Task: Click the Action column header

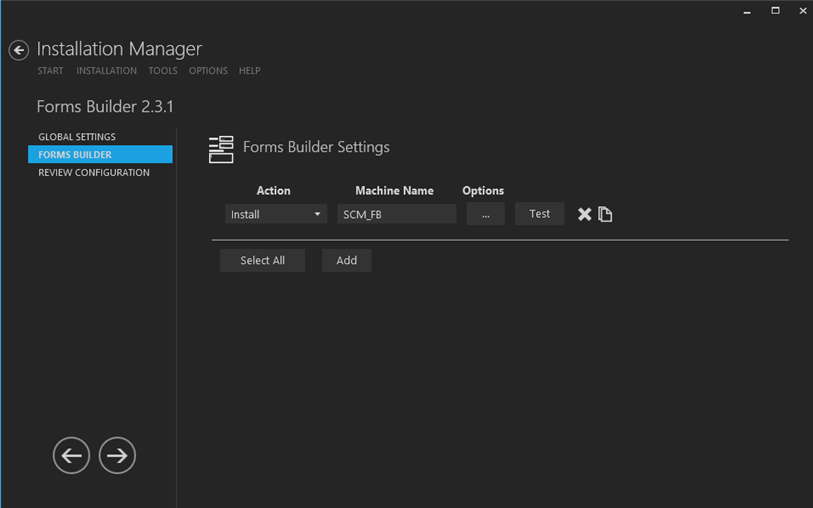Action: (x=273, y=191)
